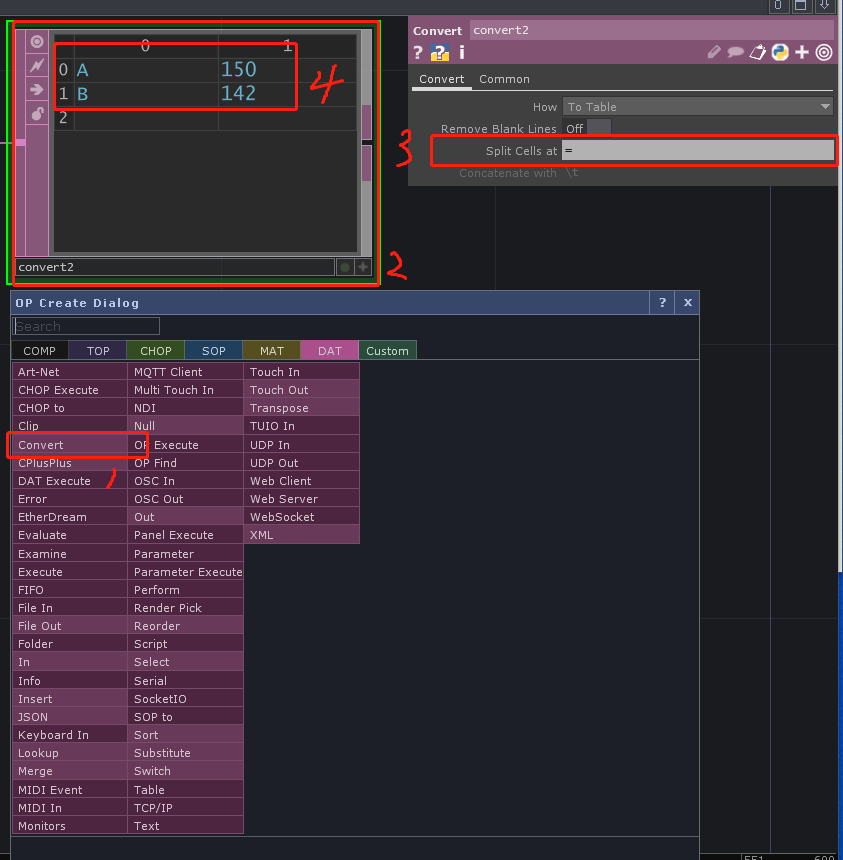The image size is (843, 860).
Task: Toggle the Python language icon in parameter header
Action: click(x=780, y=52)
